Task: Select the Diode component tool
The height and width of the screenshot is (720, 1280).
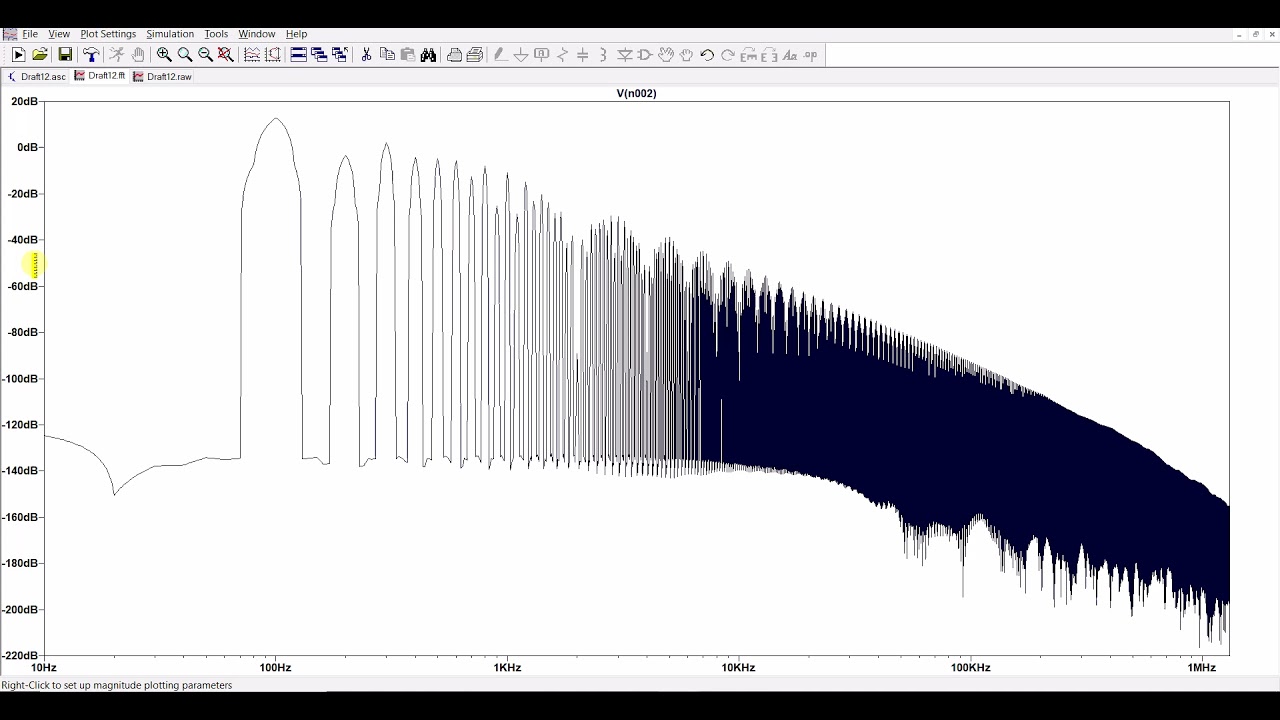Action: click(624, 55)
